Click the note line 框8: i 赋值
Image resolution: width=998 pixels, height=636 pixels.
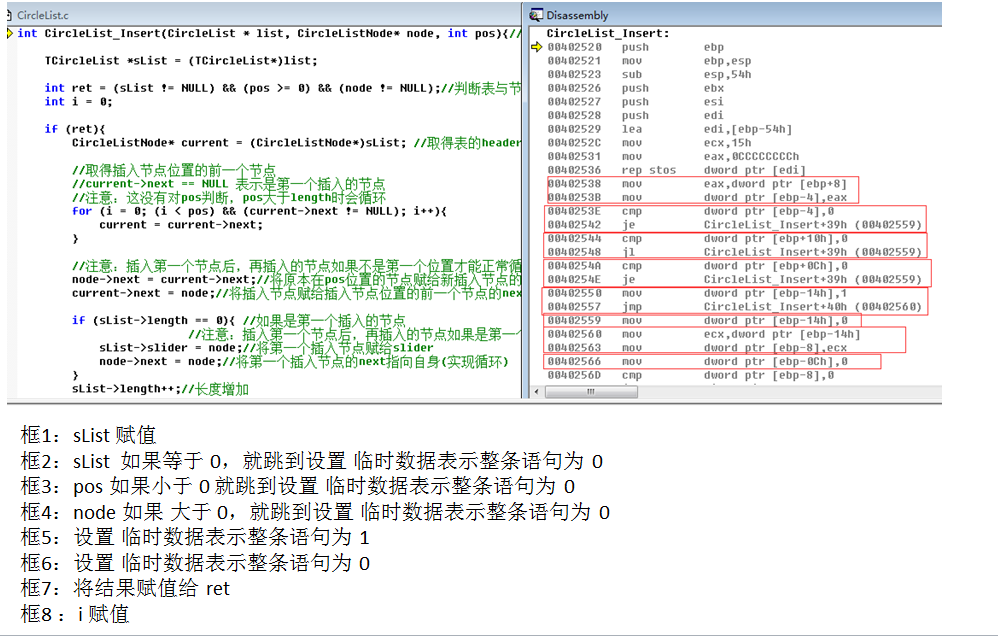[x=75, y=614]
